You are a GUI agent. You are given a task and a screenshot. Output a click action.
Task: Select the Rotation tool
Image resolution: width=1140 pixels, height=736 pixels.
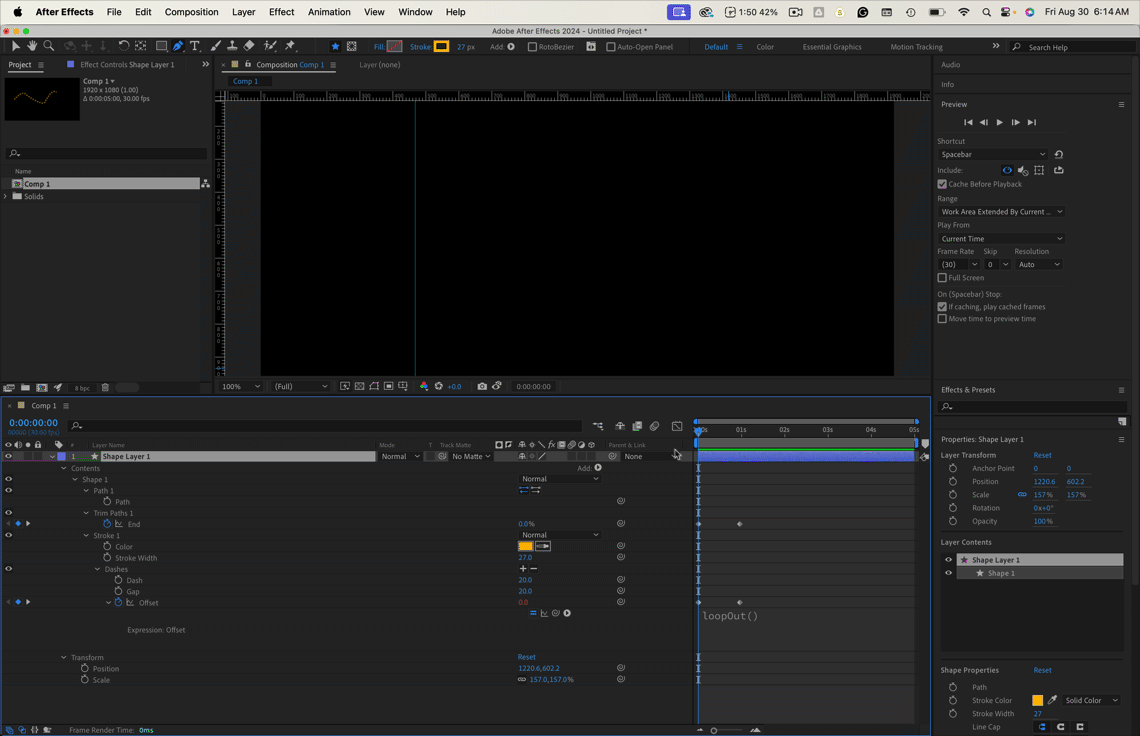(124, 46)
